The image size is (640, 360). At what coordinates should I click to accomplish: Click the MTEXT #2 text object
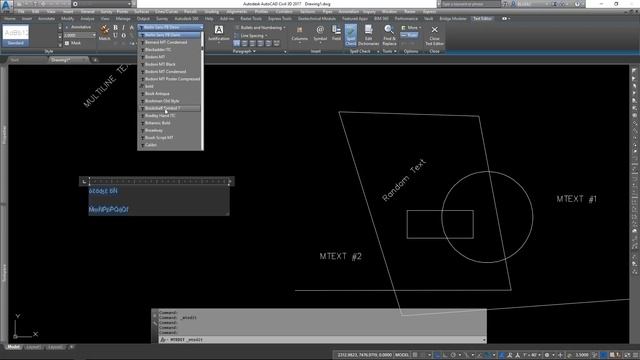pyautogui.click(x=340, y=256)
